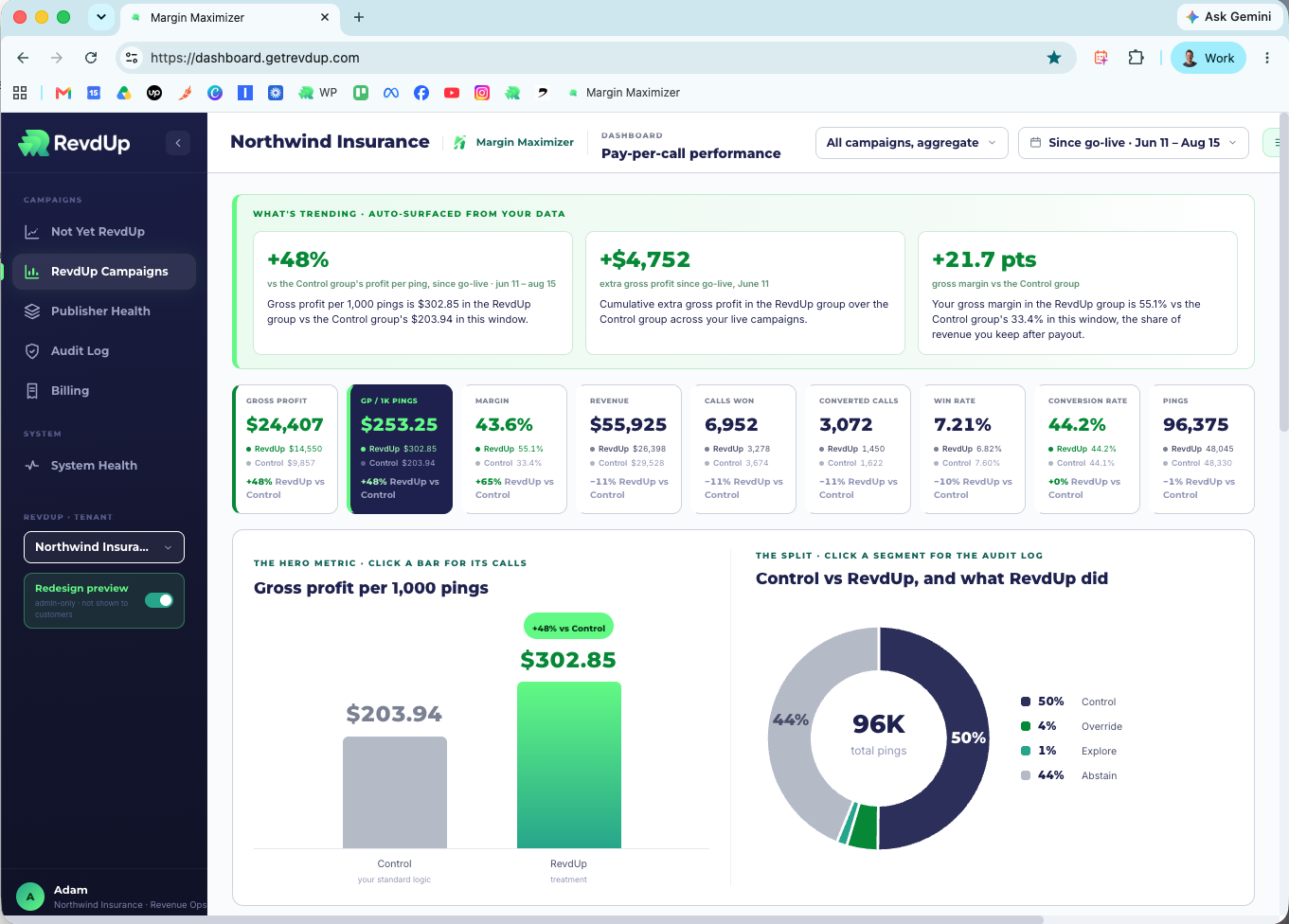This screenshot has height=924, width=1289.
Task: Select the Margin 43.6% metric card
Action: (514, 449)
